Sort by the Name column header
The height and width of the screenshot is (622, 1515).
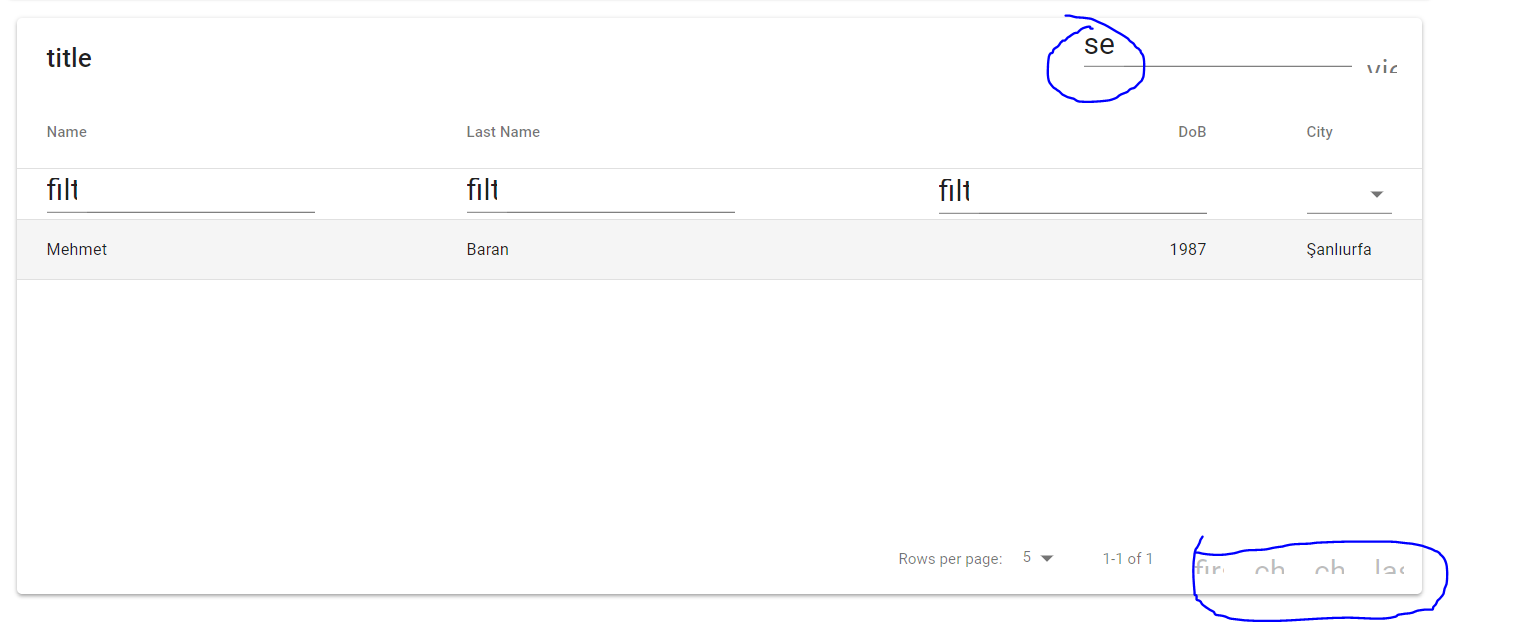pos(67,132)
